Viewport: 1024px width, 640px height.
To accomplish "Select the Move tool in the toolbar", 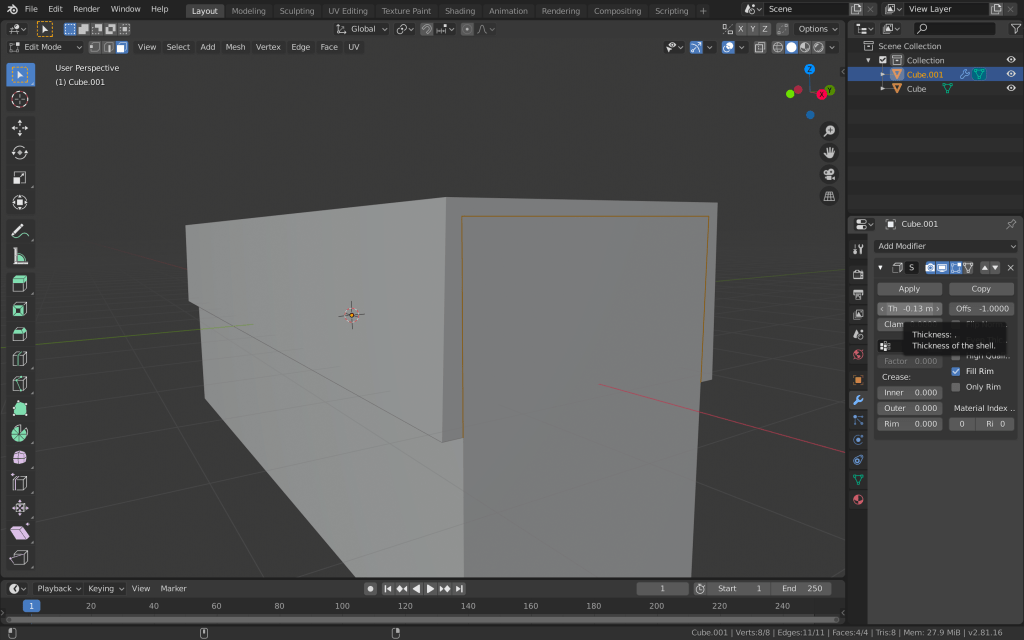I will (x=20, y=128).
